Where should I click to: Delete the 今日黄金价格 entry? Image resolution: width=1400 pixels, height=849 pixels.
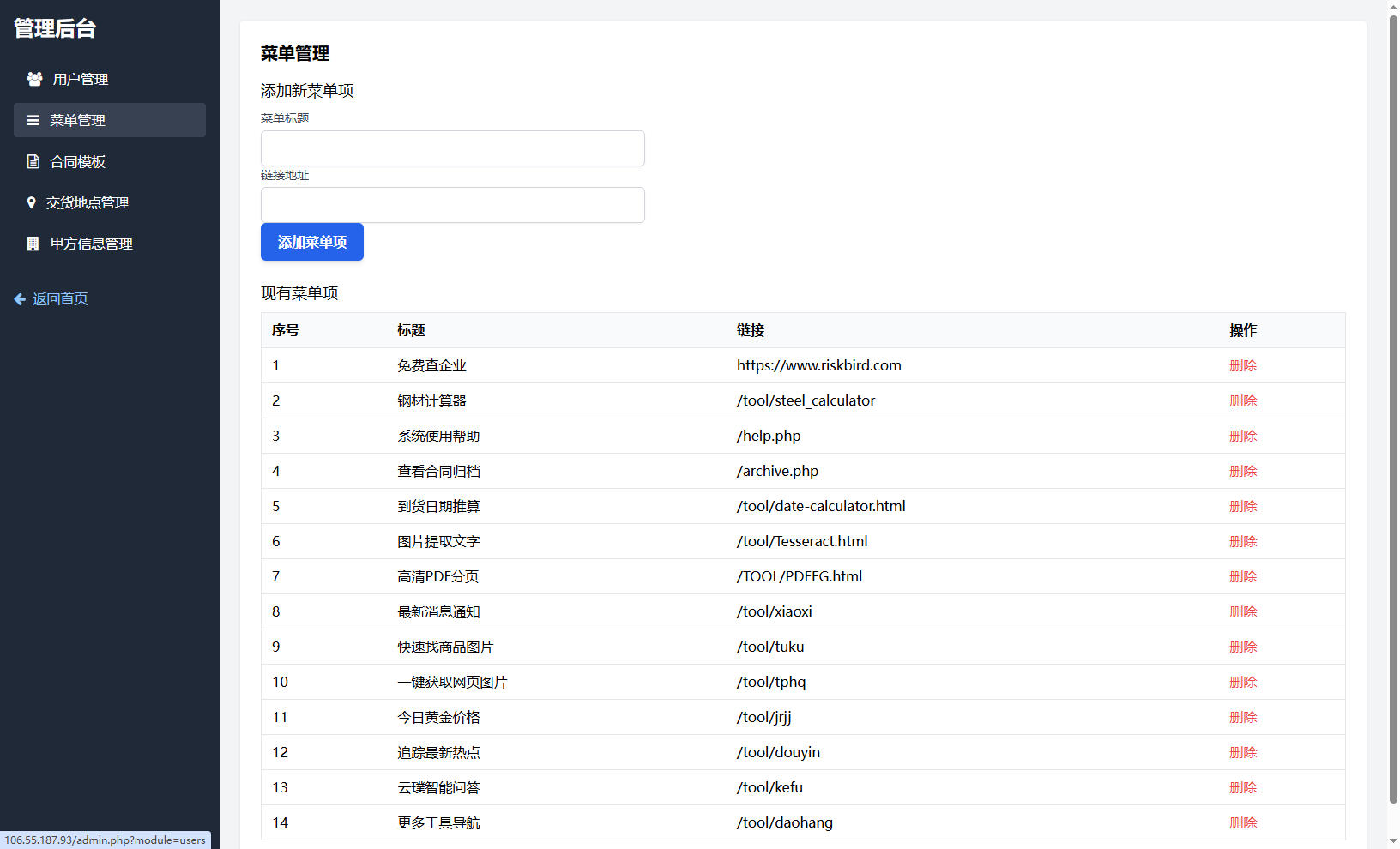point(1243,717)
